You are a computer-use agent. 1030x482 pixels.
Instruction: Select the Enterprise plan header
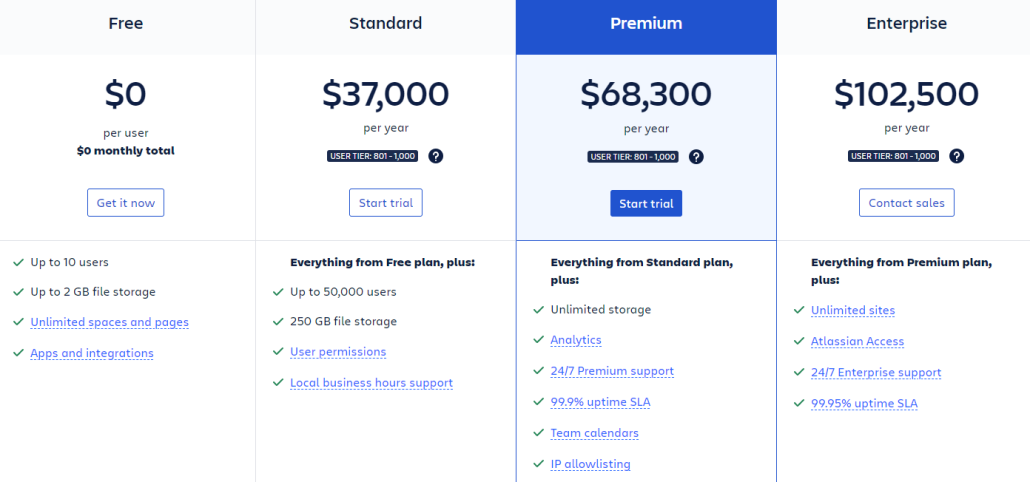pos(906,23)
